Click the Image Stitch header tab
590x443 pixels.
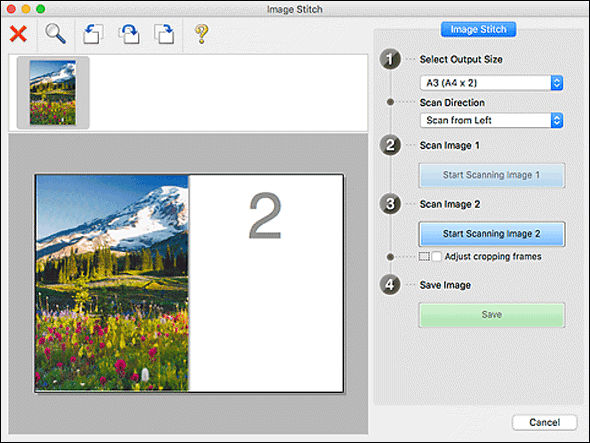[x=478, y=29]
